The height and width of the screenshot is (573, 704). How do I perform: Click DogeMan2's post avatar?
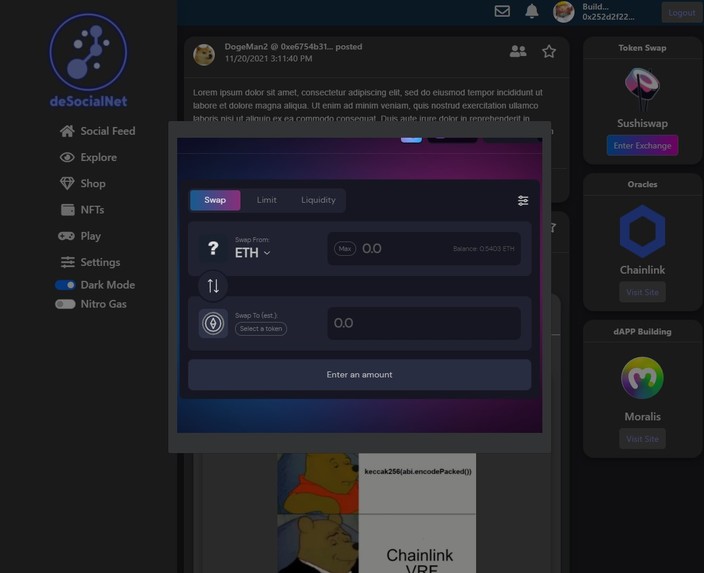point(204,55)
